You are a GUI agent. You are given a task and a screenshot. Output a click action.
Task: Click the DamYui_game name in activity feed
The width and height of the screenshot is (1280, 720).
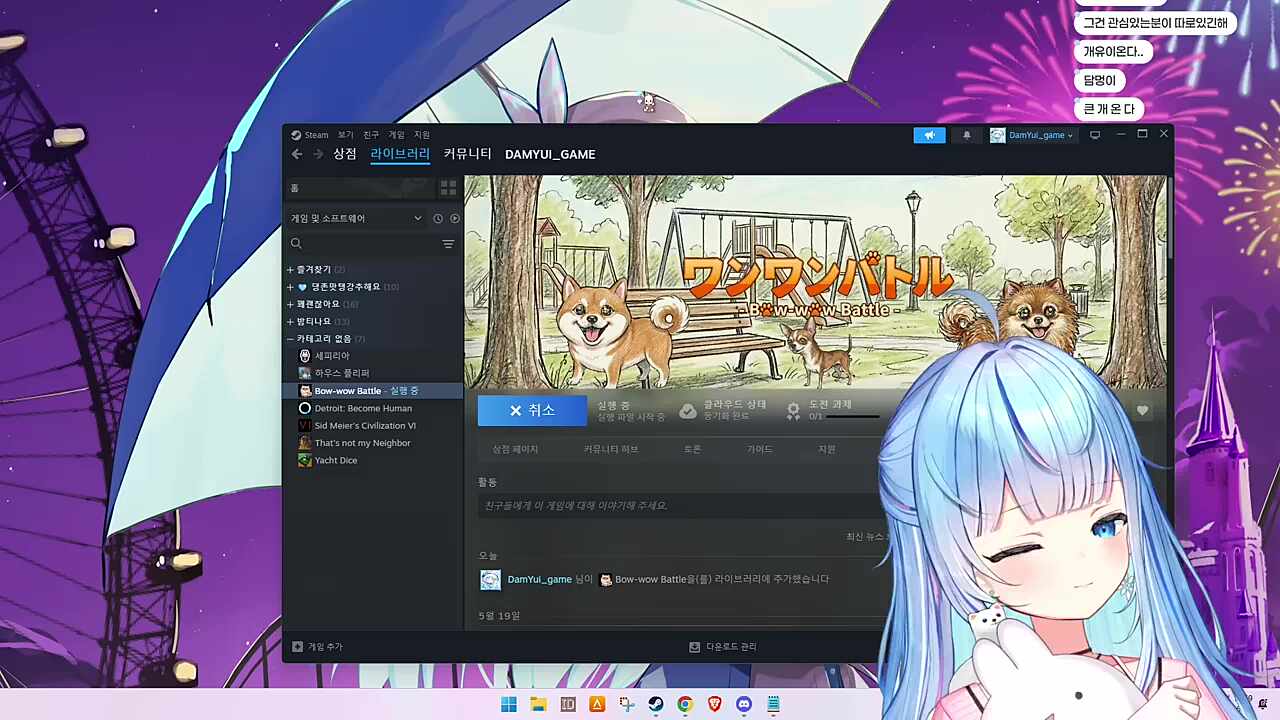(540, 580)
